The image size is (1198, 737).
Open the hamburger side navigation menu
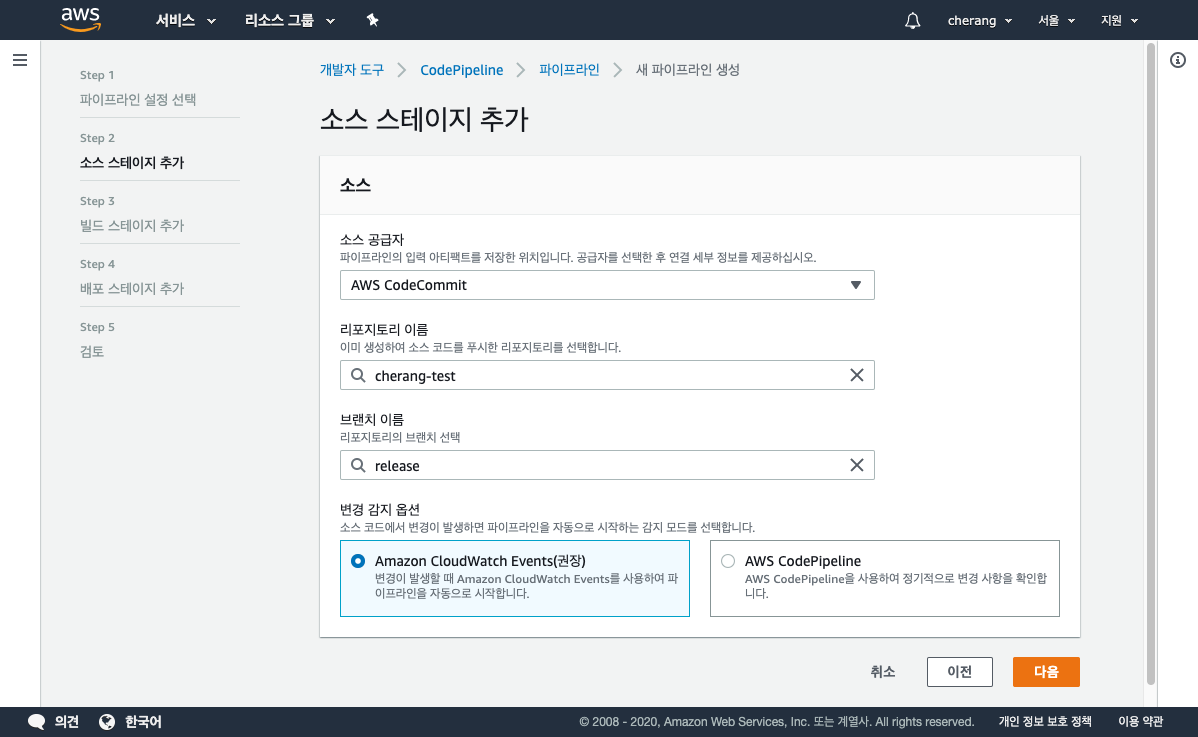(x=20, y=60)
